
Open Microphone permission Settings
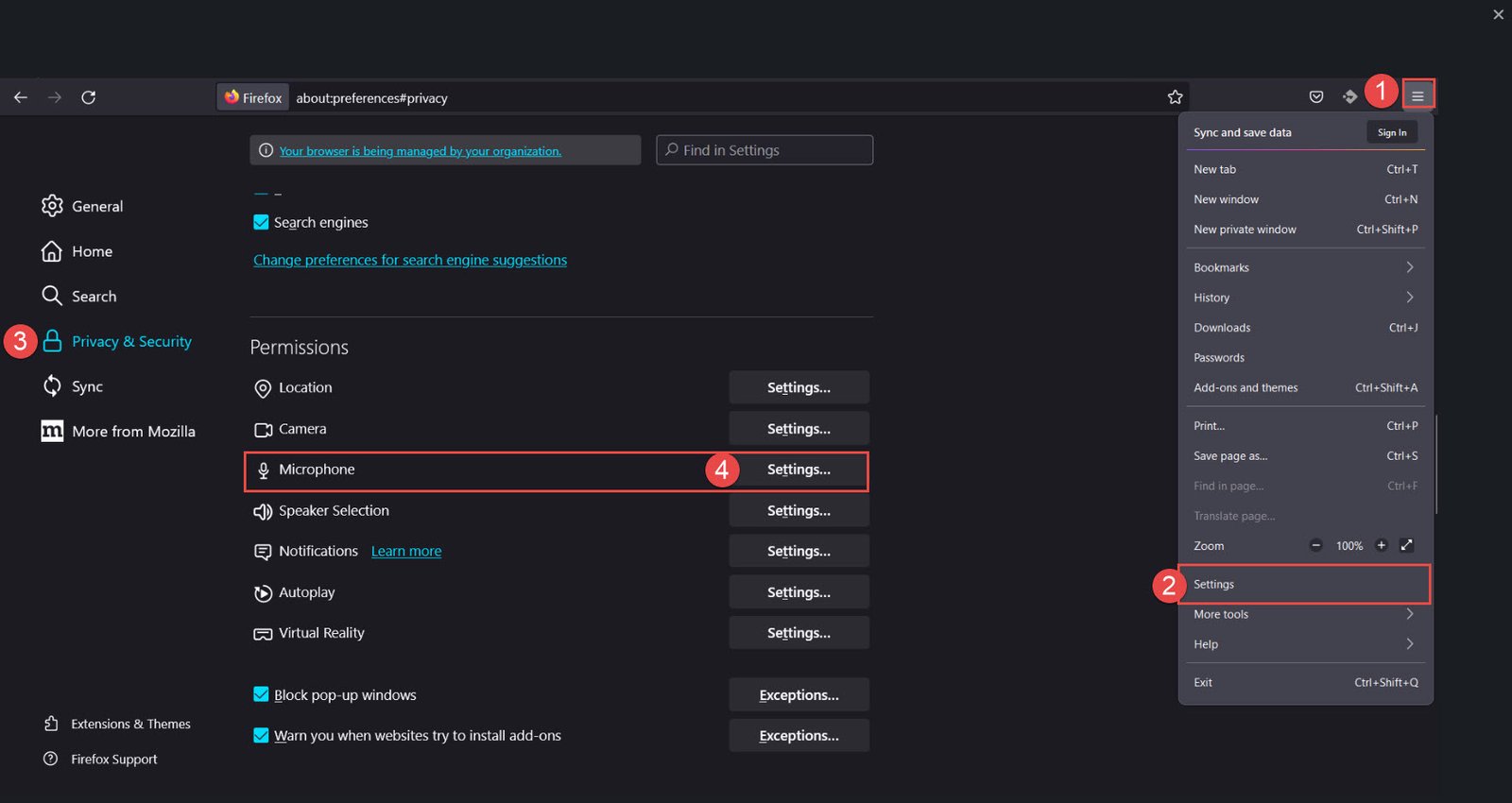tap(799, 470)
